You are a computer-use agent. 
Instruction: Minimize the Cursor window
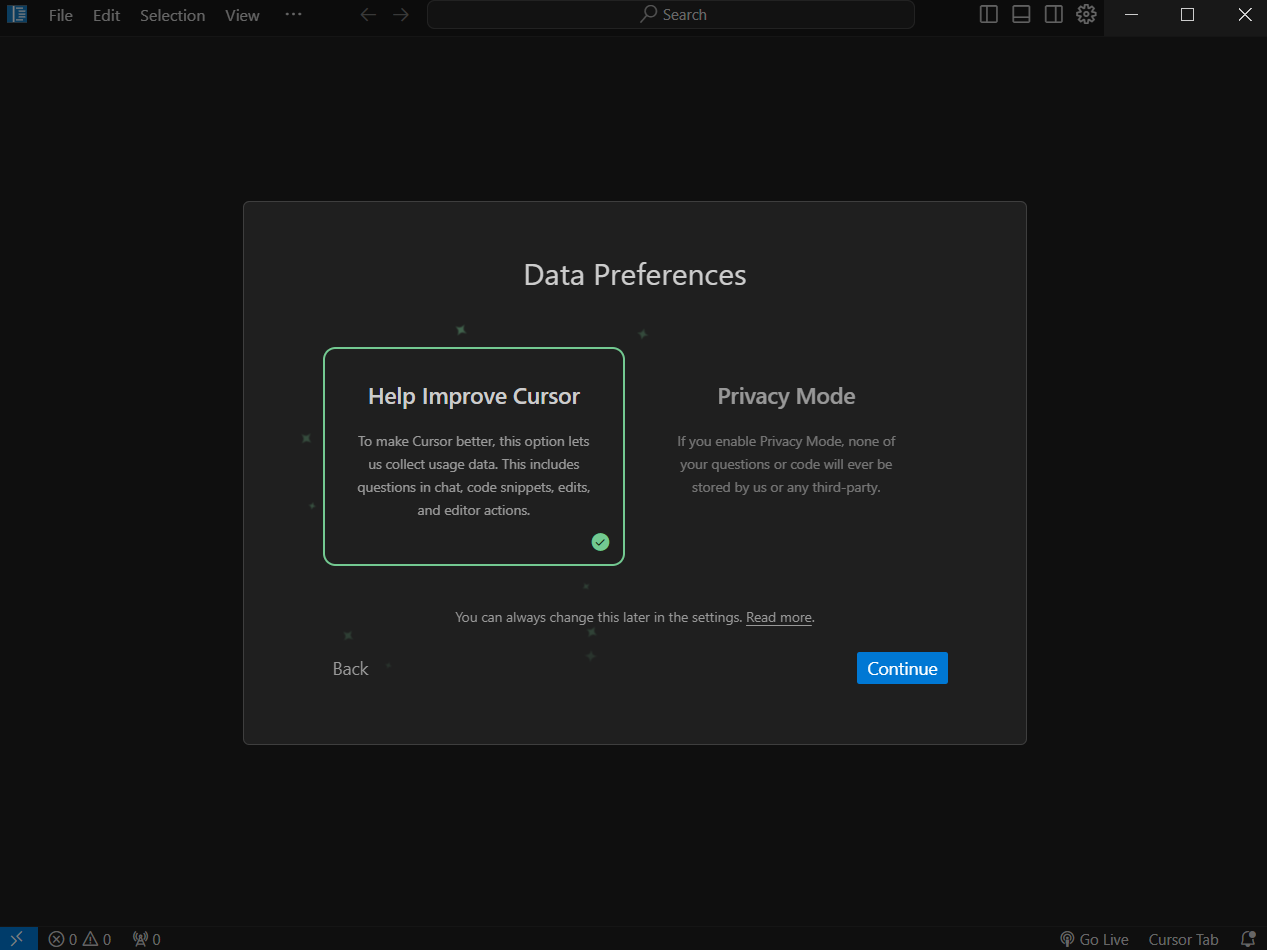tap(1131, 15)
